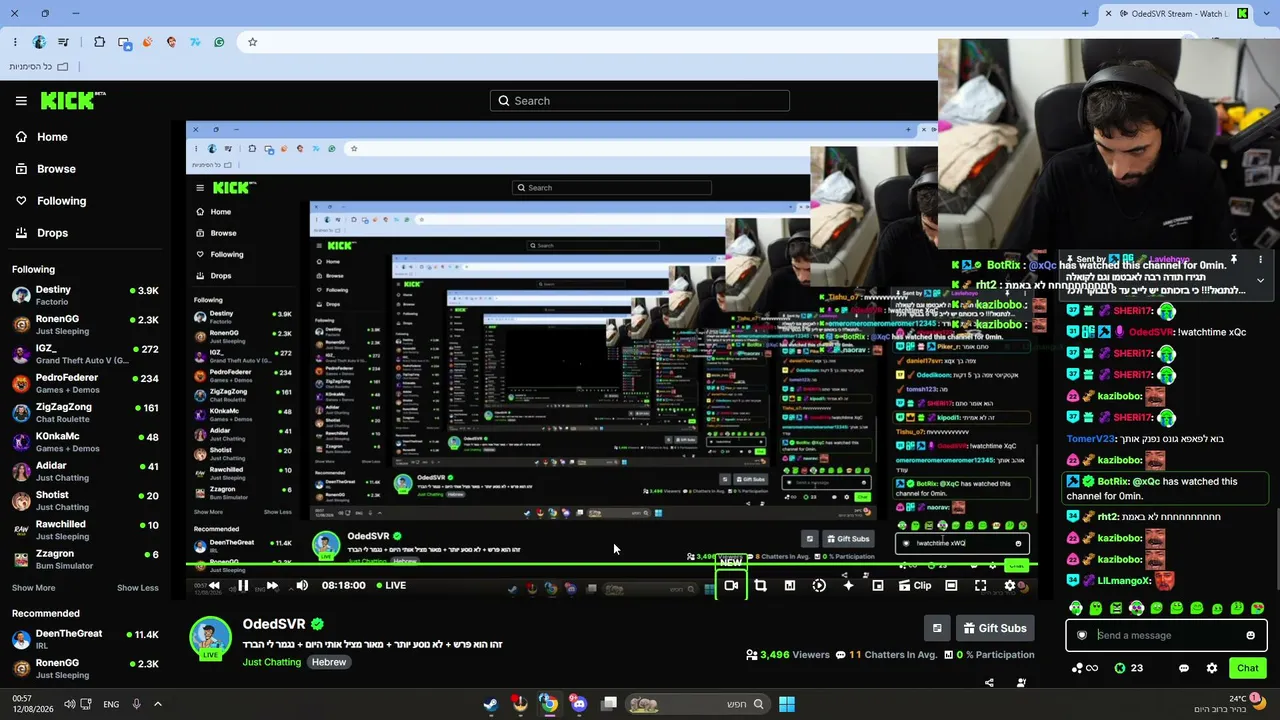Select Rawchilled channel with 10 viewers
This screenshot has width=1280, height=720.
[85, 530]
